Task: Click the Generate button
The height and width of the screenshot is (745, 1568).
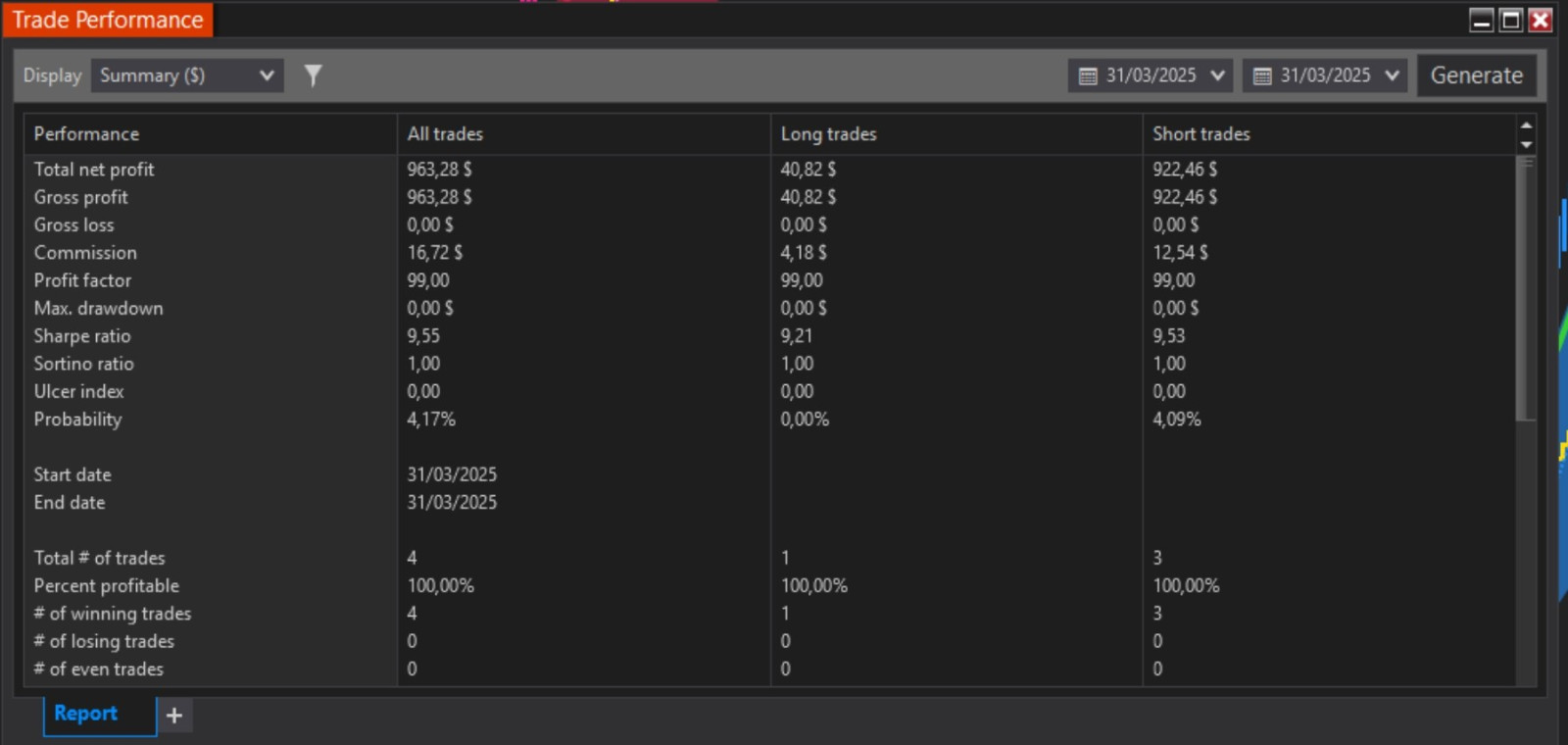Action: [x=1476, y=75]
